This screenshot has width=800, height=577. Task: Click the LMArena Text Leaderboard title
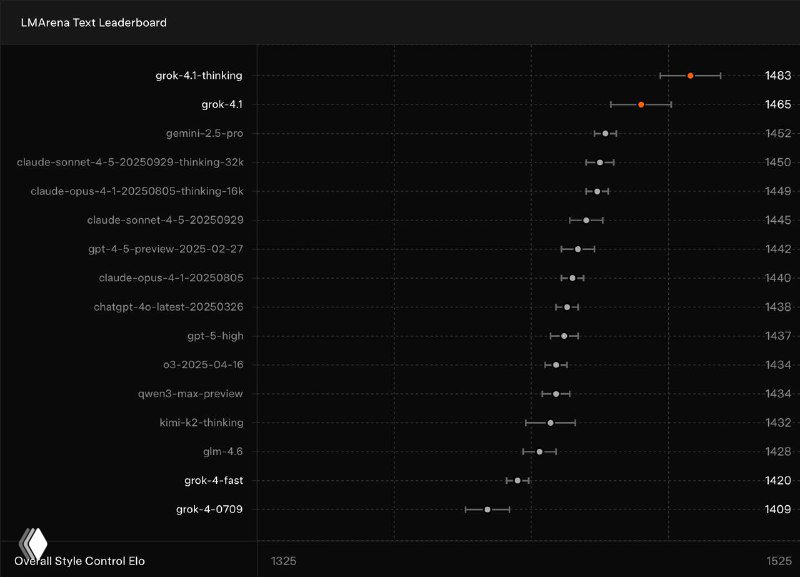point(94,22)
